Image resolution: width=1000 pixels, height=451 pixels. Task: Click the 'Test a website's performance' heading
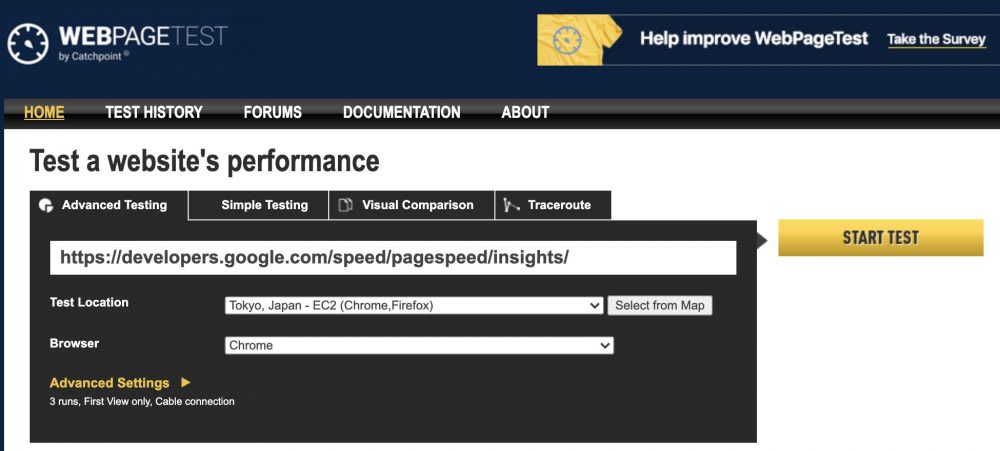204,161
